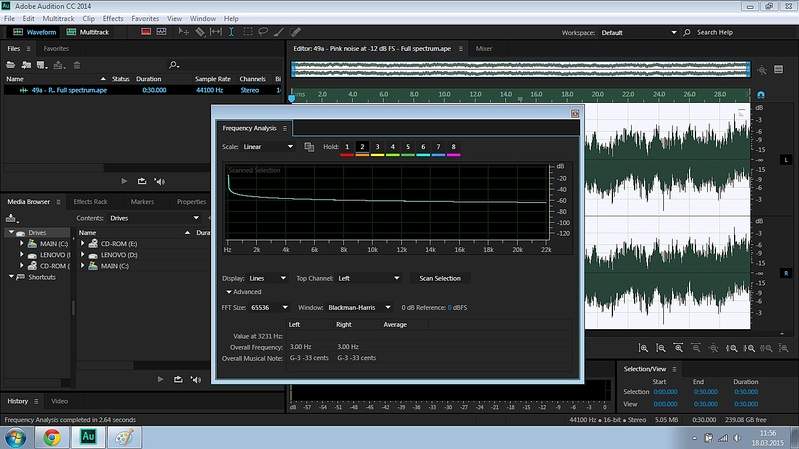The height and width of the screenshot is (449, 799).
Task: Click the Scan Selection button
Action: (440, 278)
